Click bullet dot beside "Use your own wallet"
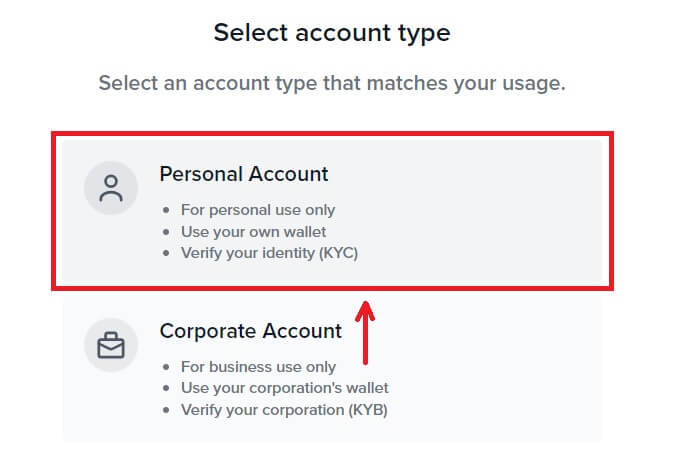 (166, 233)
